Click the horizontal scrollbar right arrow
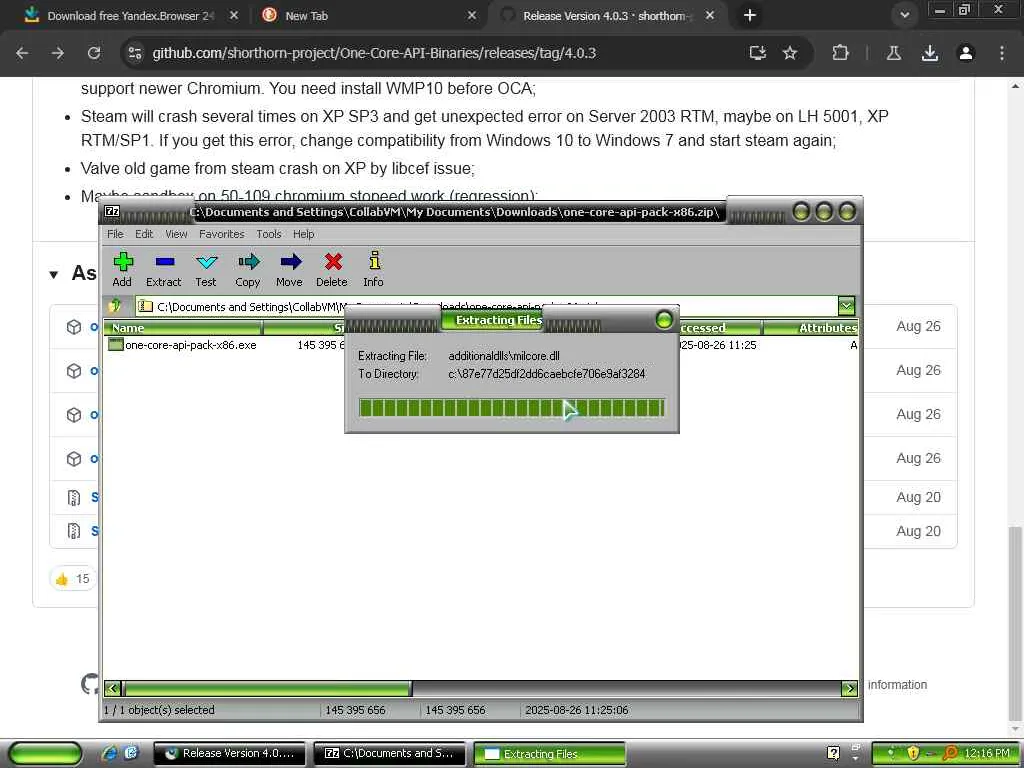 click(850, 688)
